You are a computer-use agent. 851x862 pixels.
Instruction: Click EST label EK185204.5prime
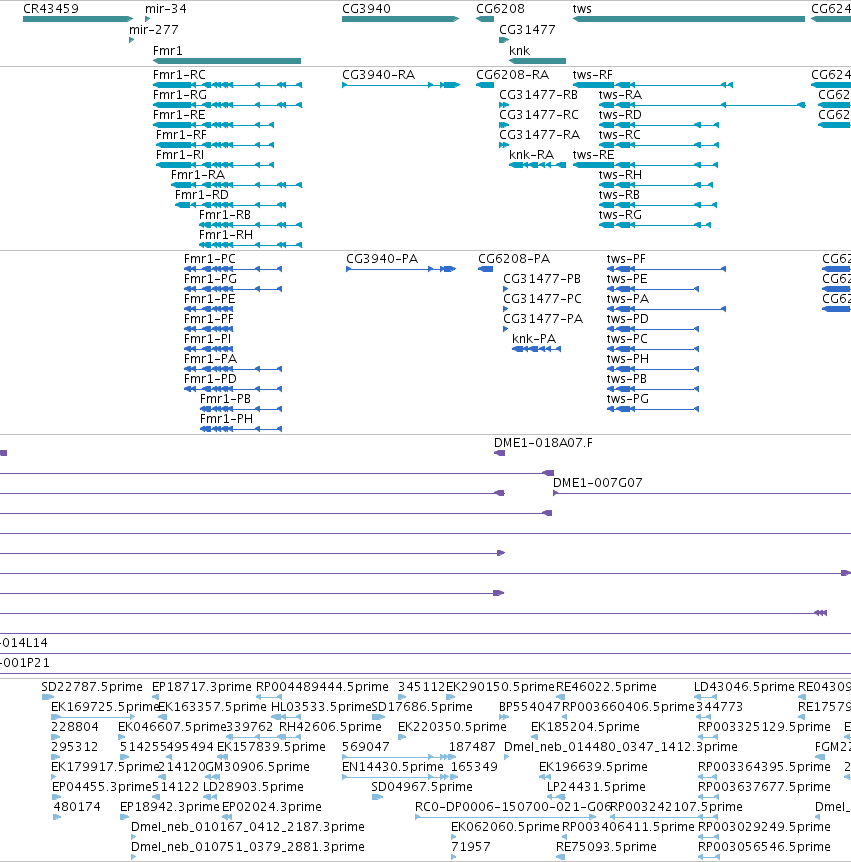coord(585,727)
